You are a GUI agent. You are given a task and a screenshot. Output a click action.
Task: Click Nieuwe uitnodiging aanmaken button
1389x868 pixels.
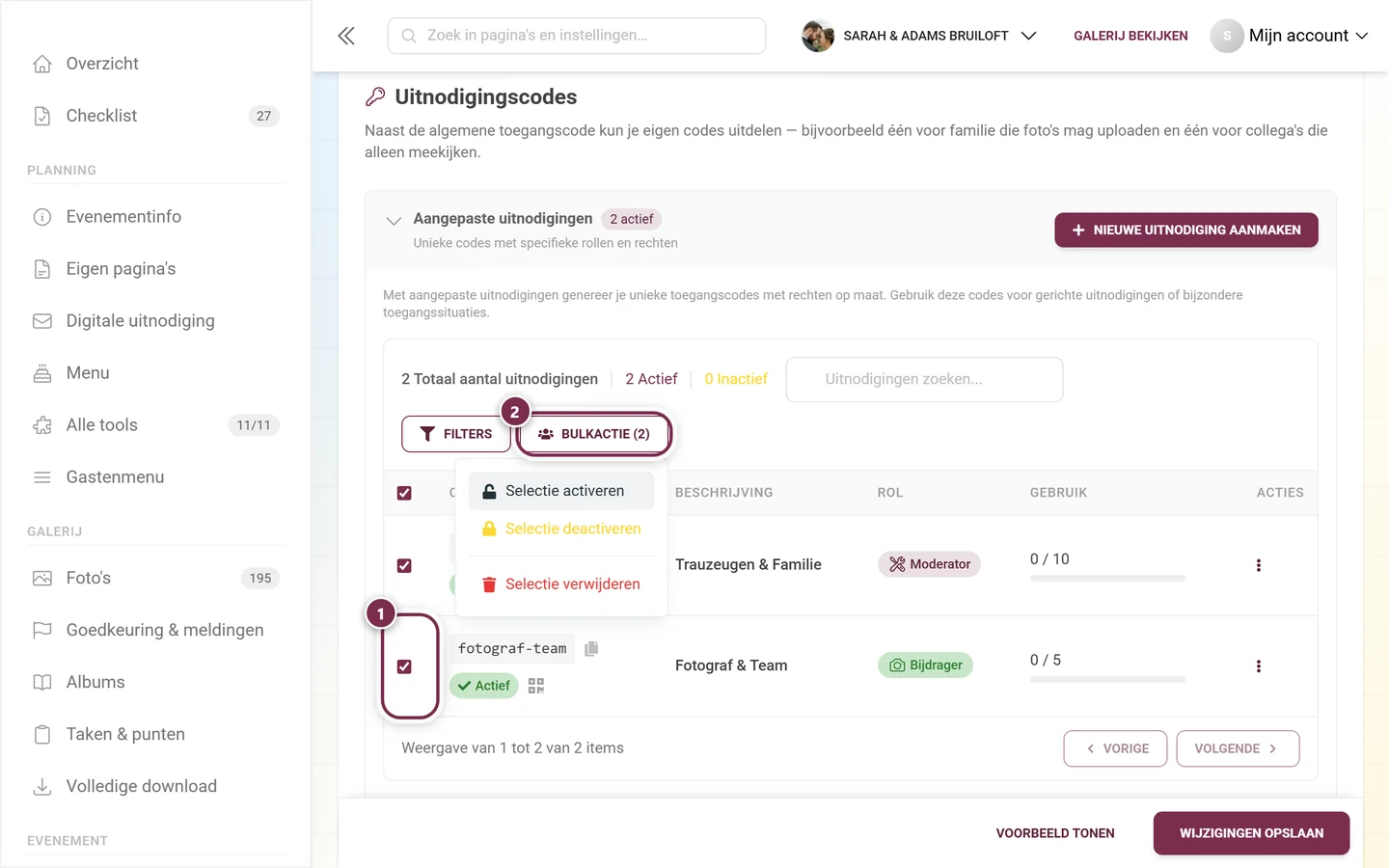[1186, 230]
